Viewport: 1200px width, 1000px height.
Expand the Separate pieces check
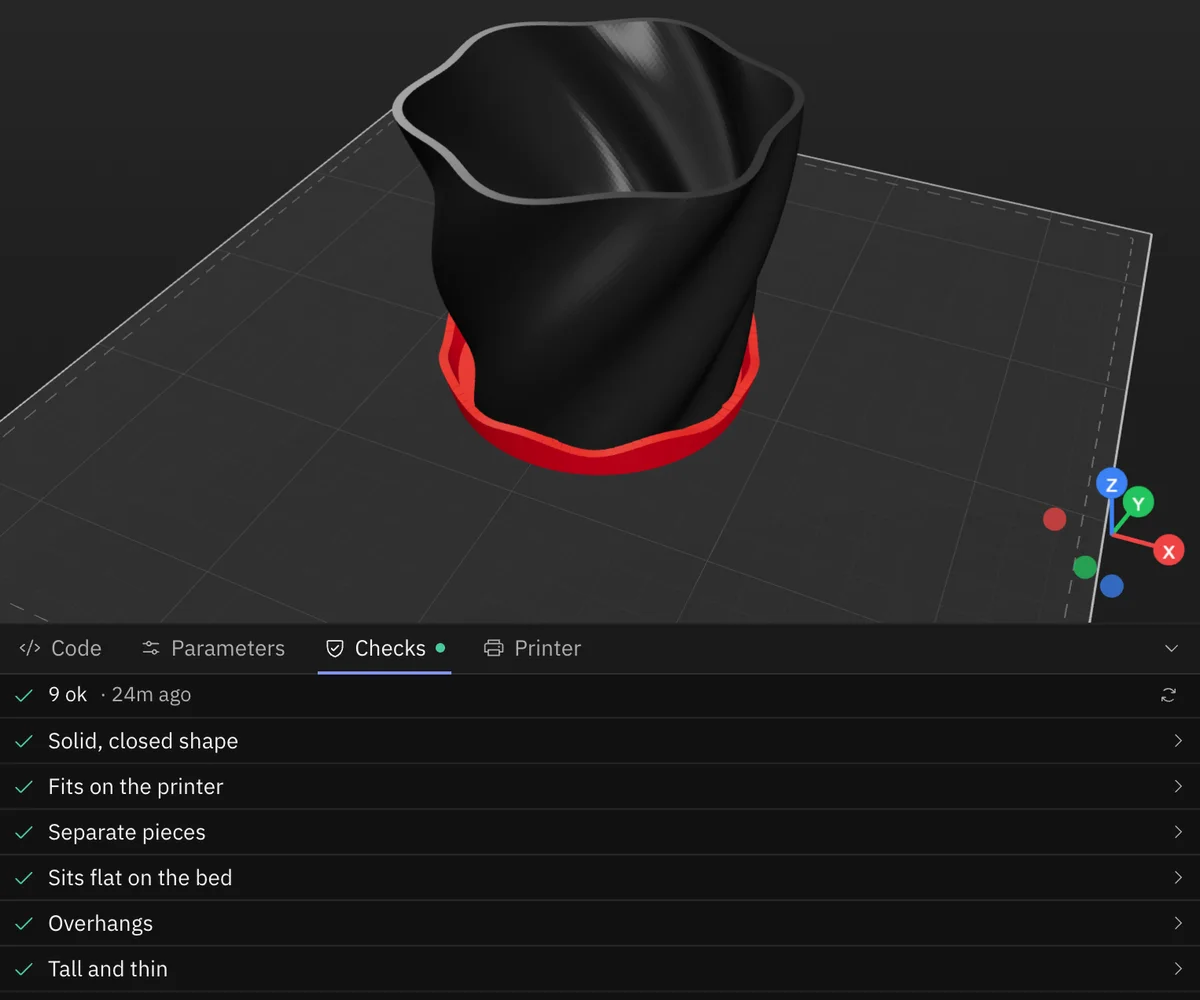point(600,832)
